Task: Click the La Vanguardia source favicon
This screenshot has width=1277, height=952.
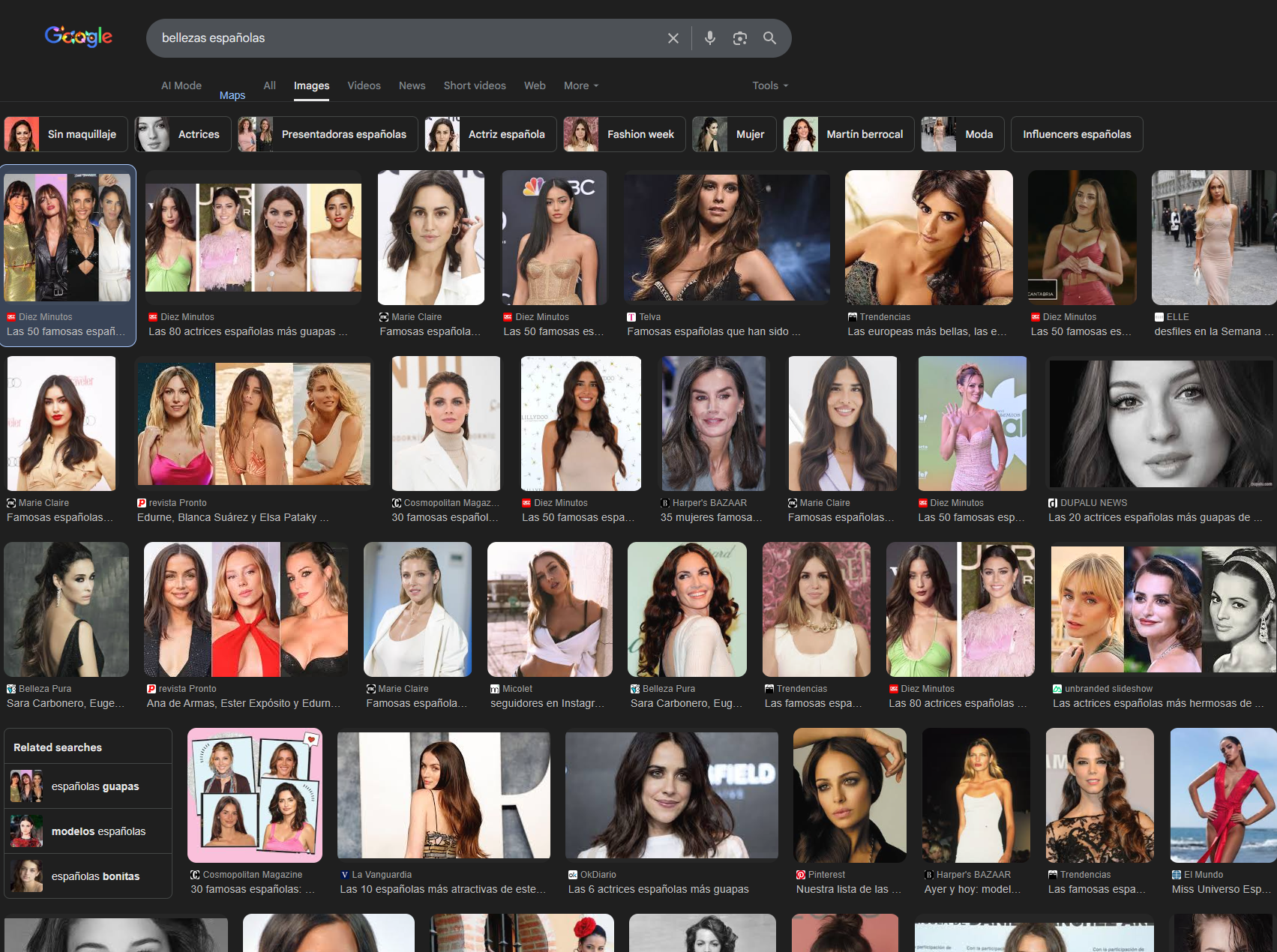Action: coord(344,875)
